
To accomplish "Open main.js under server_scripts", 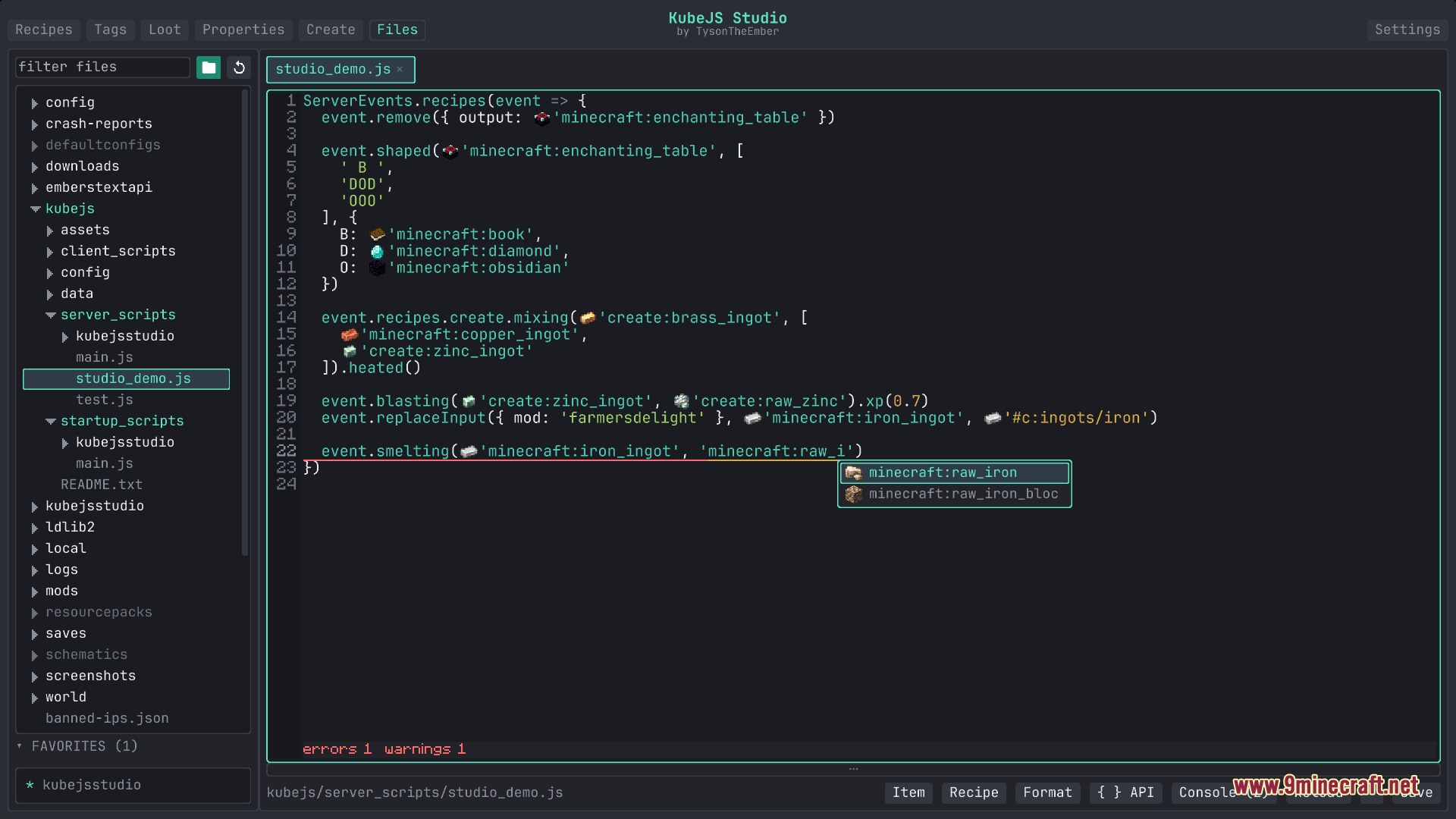I will tap(104, 357).
